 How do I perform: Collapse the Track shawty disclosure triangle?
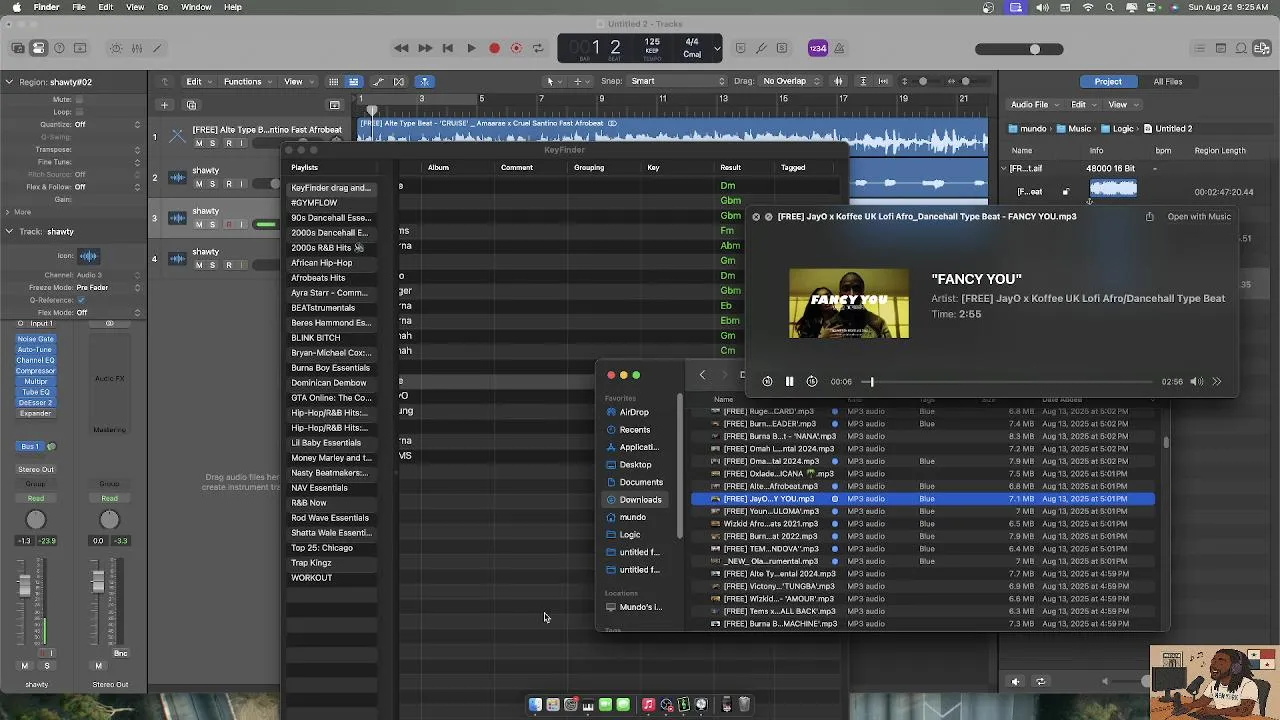pyautogui.click(x=8, y=232)
